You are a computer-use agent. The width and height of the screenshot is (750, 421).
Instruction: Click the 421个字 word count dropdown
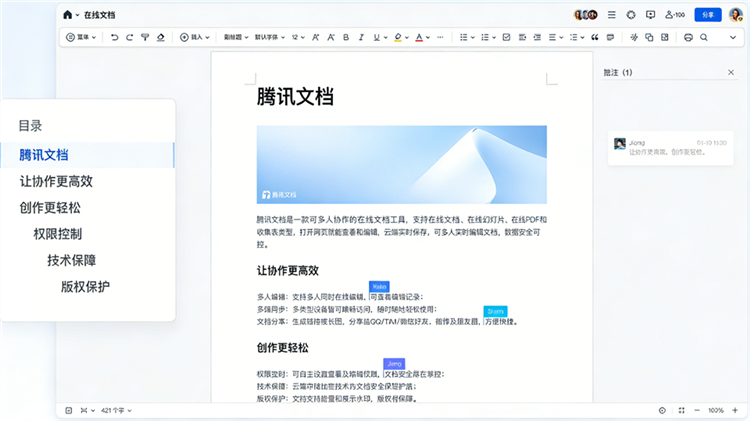click(x=116, y=410)
